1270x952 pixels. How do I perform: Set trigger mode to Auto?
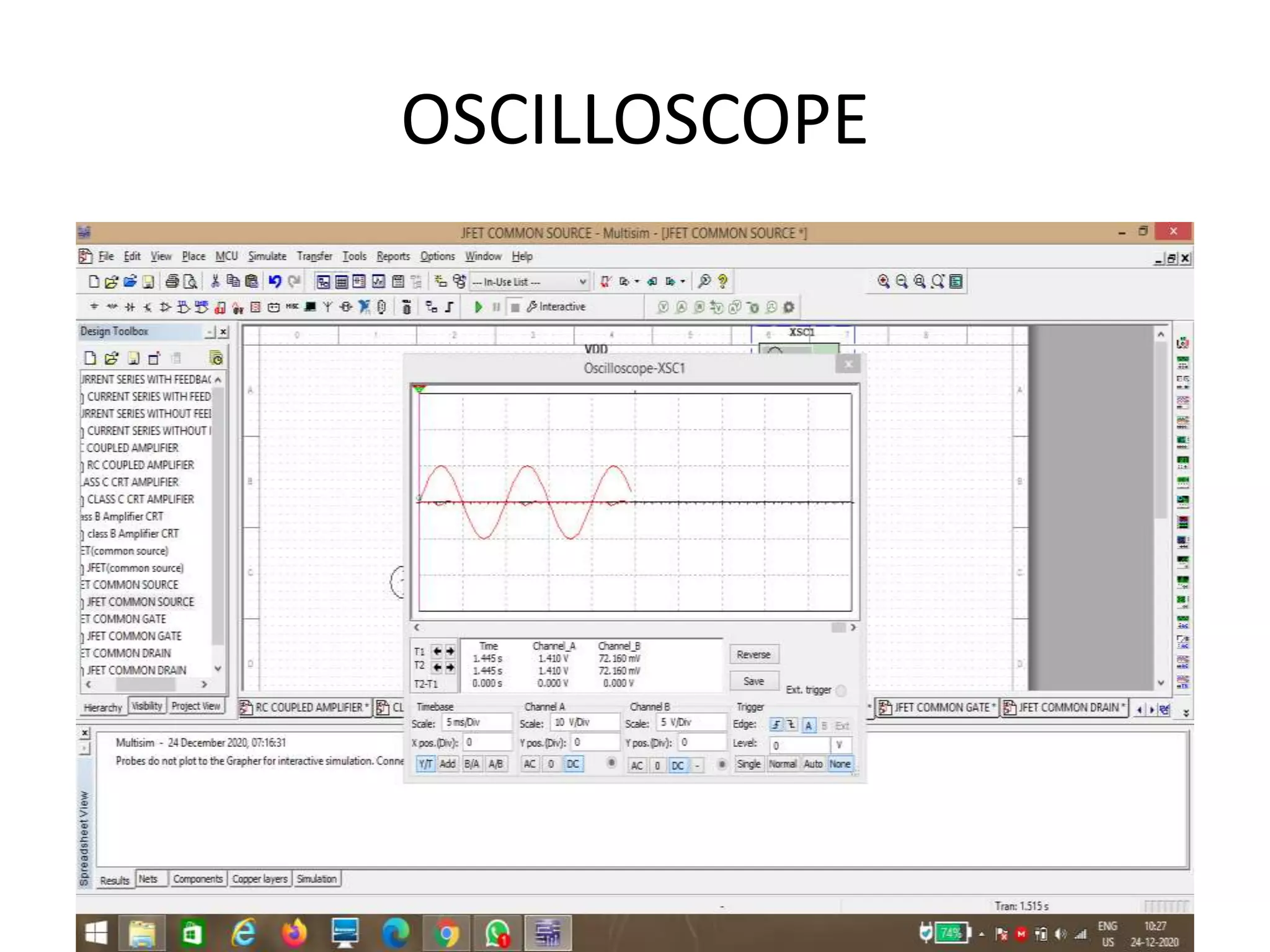pyautogui.click(x=812, y=764)
